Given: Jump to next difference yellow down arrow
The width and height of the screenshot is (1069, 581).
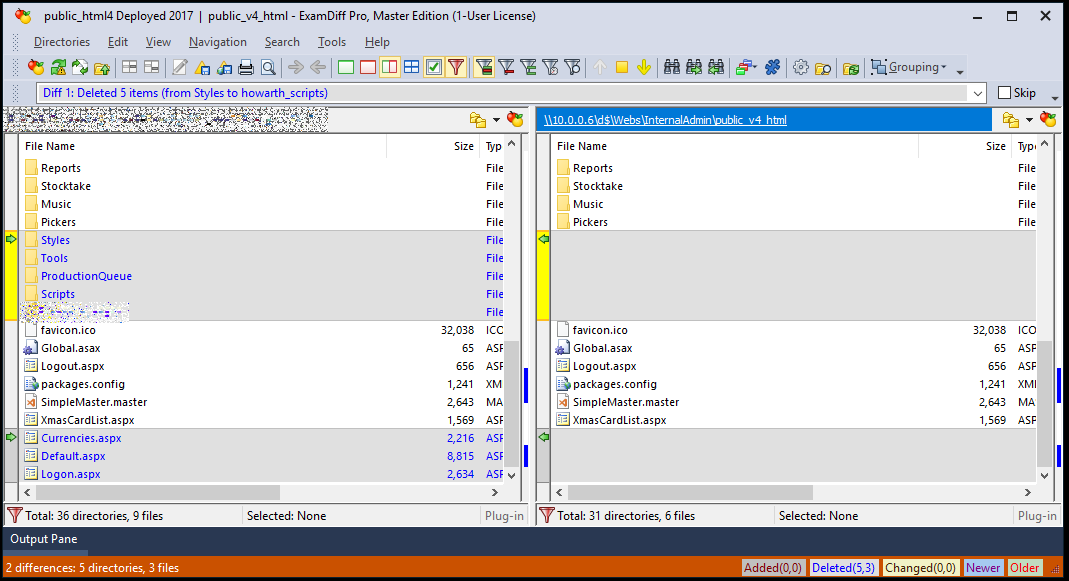Looking at the screenshot, I should (x=644, y=67).
